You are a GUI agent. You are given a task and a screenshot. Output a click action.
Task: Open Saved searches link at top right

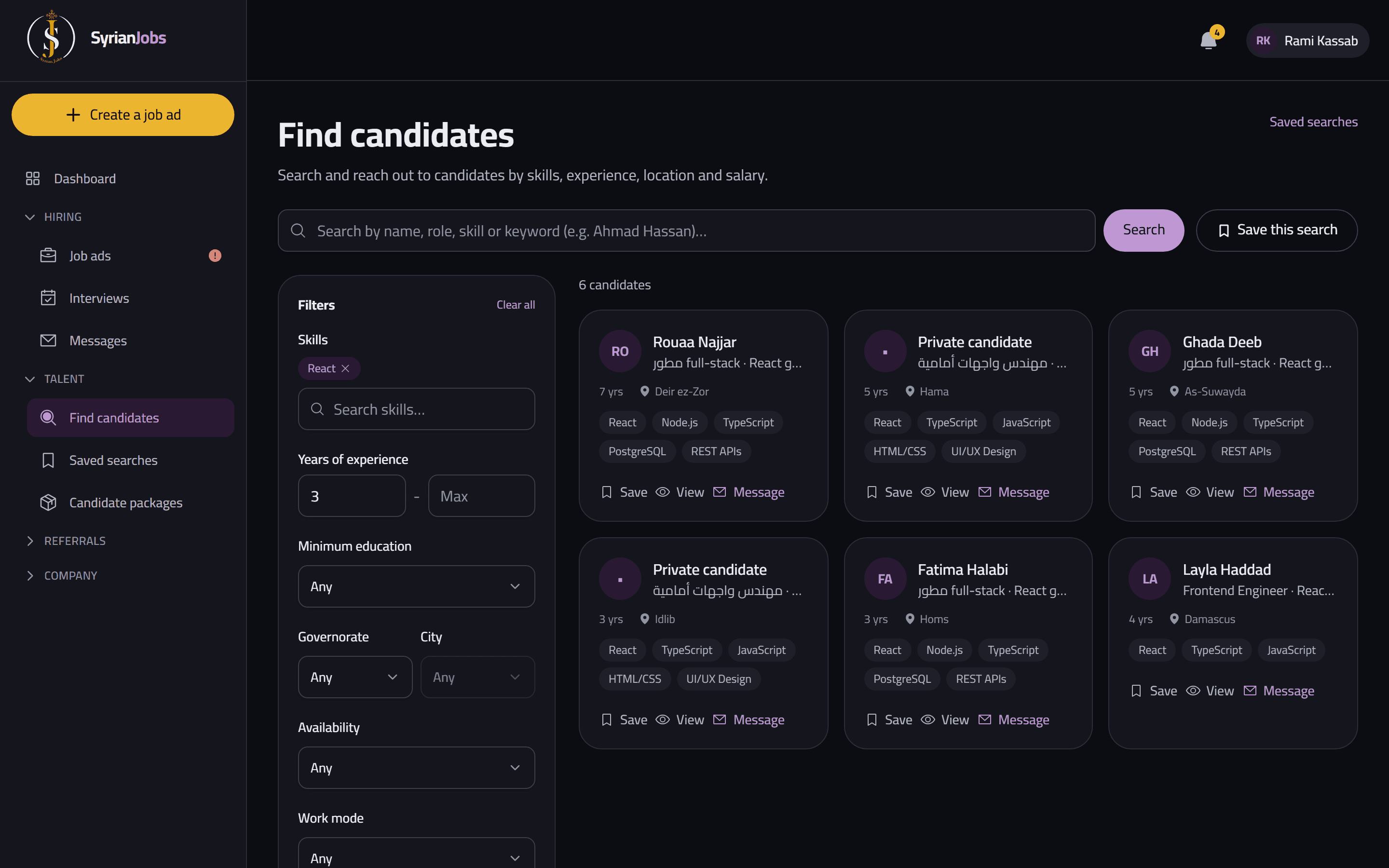coord(1313,122)
